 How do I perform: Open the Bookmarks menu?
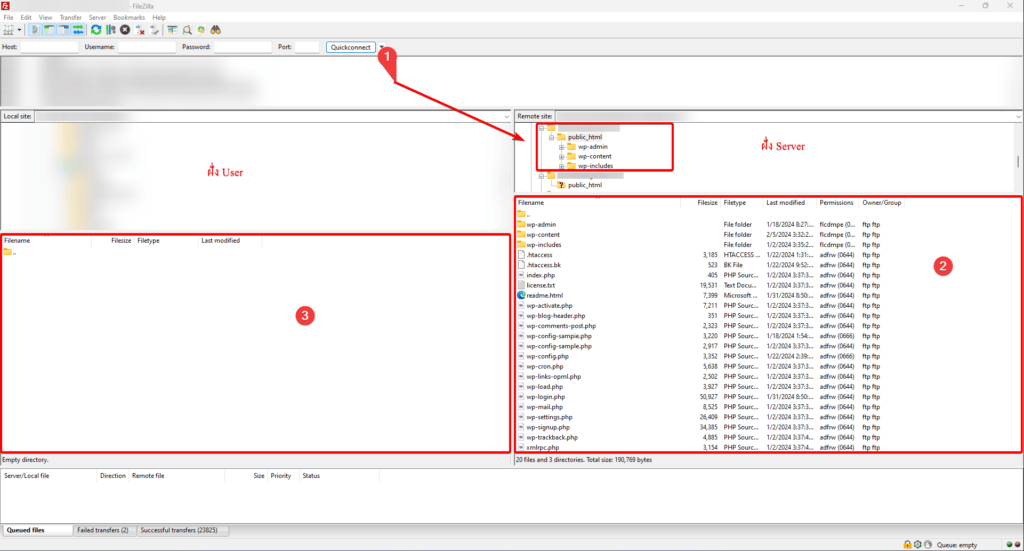[x=129, y=17]
